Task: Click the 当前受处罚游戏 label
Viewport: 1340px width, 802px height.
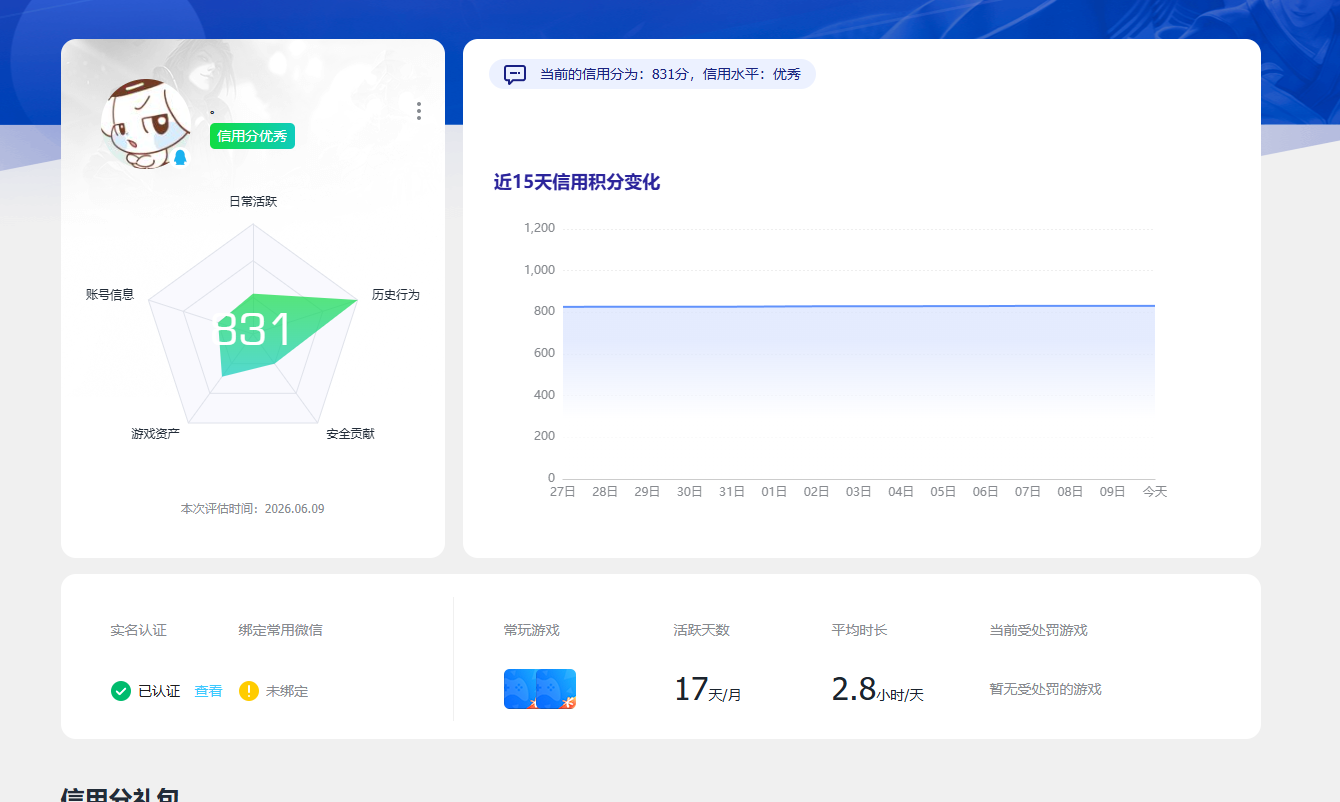Action: (x=1038, y=630)
